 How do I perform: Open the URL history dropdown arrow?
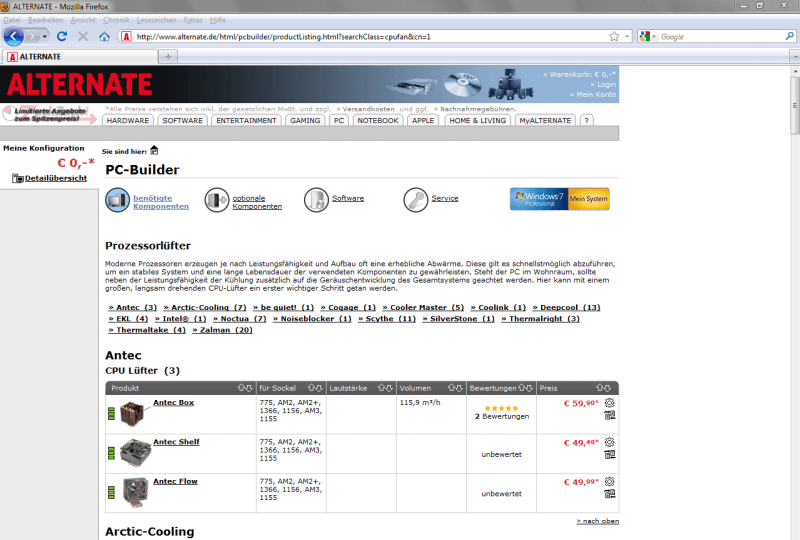coord(627,37)
